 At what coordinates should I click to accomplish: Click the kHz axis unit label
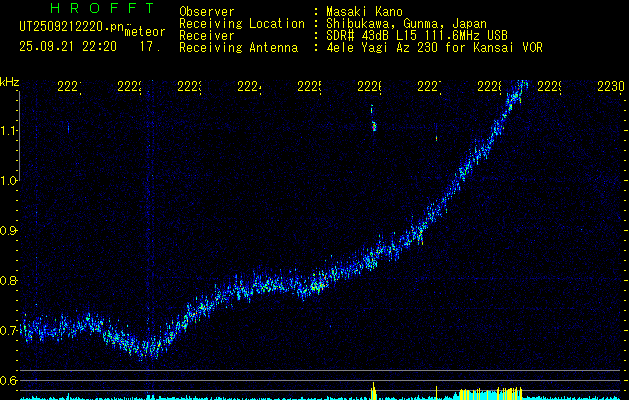click(x=9, y=83)
